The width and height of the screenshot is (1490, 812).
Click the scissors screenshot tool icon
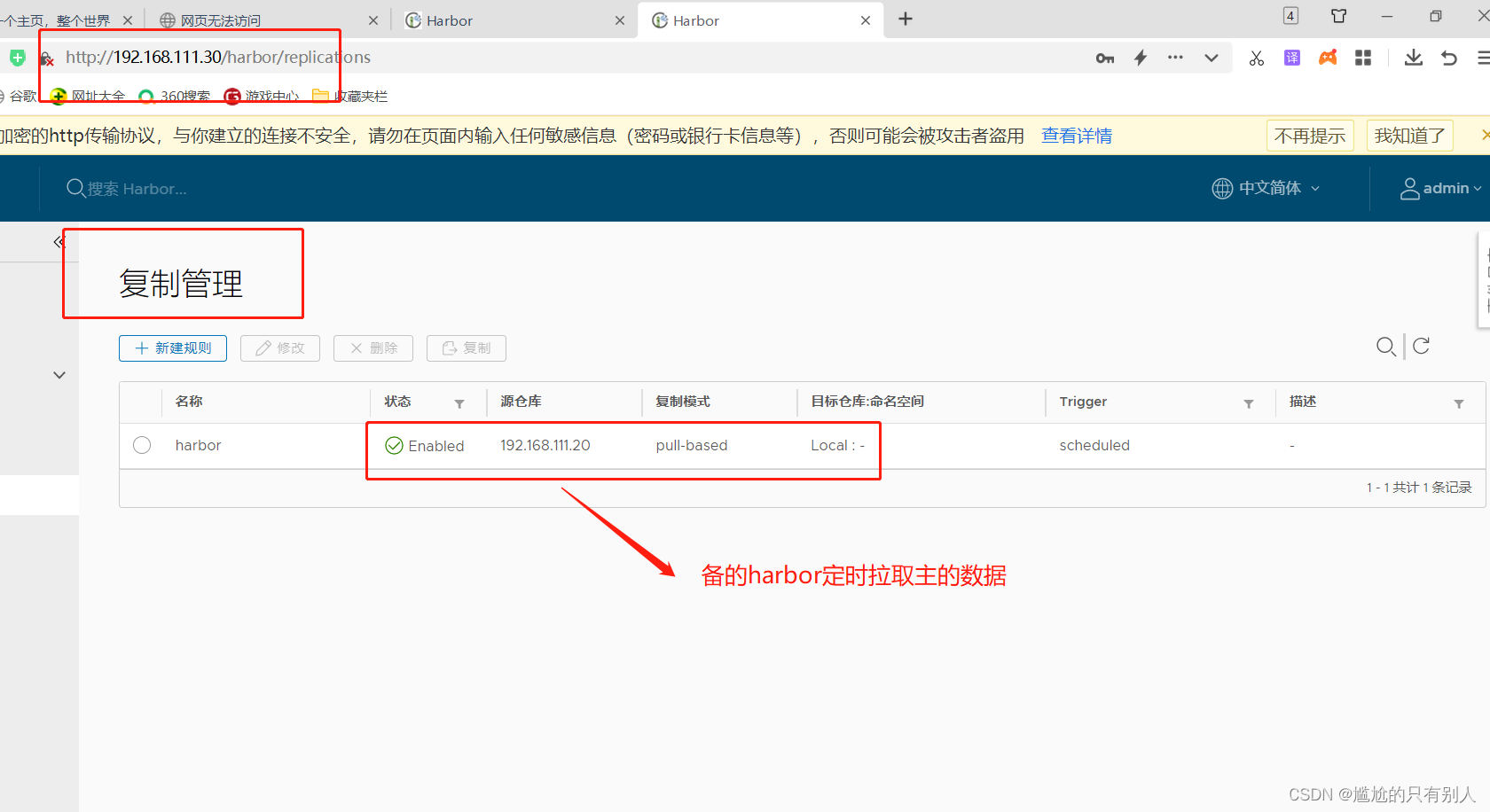coord(1257,59)
